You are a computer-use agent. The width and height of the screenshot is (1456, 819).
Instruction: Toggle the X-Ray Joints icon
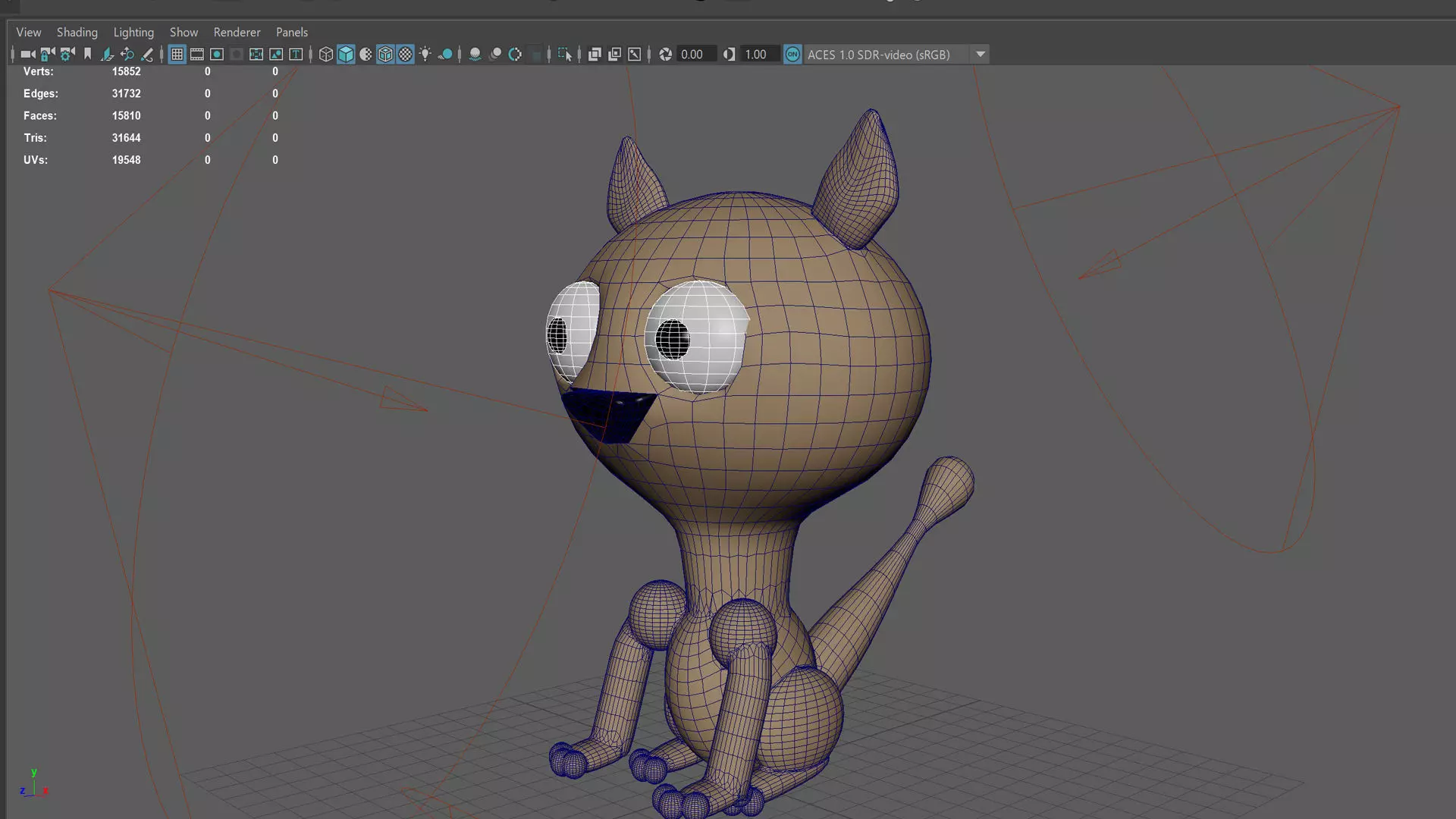point(635,55)
